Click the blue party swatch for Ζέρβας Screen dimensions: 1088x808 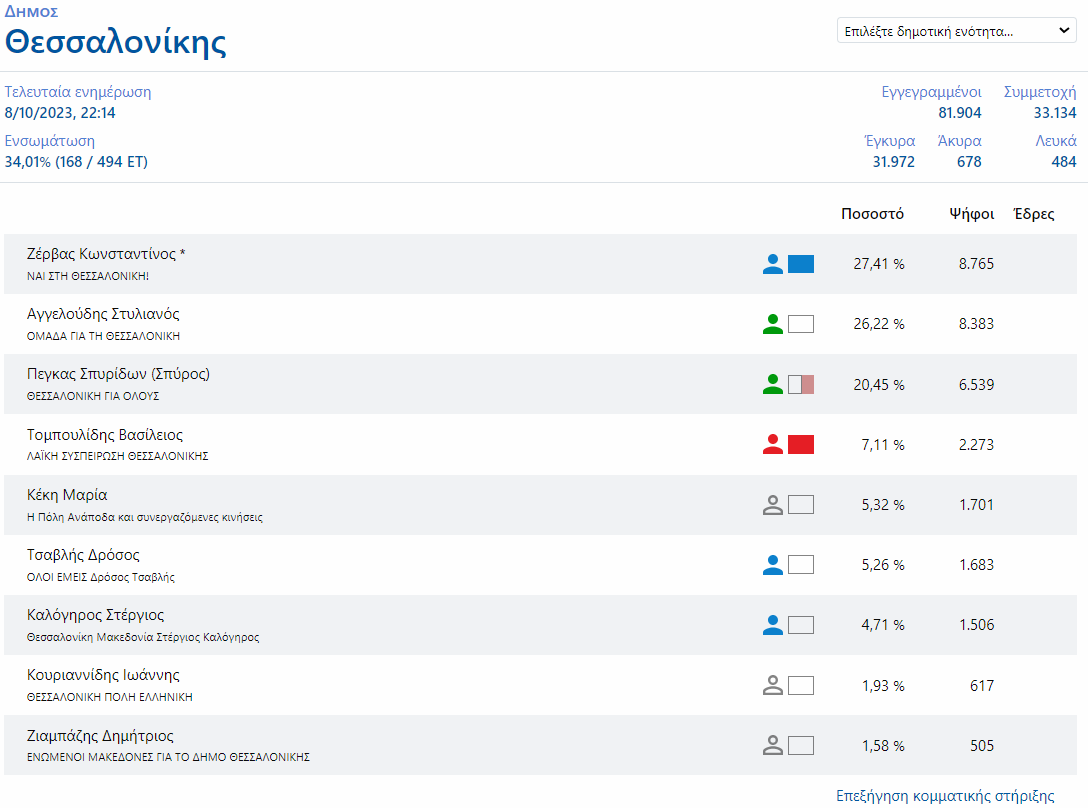(801, 264)
